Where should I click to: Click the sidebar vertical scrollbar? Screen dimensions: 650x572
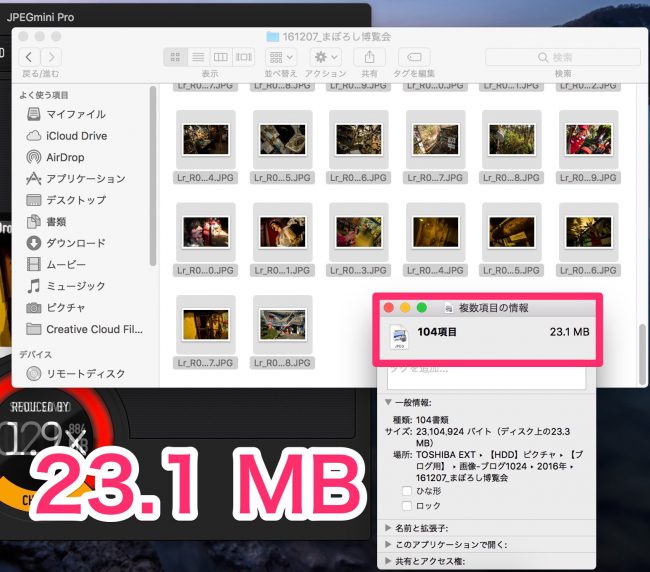pyautogui.click(x=153, y=176)
